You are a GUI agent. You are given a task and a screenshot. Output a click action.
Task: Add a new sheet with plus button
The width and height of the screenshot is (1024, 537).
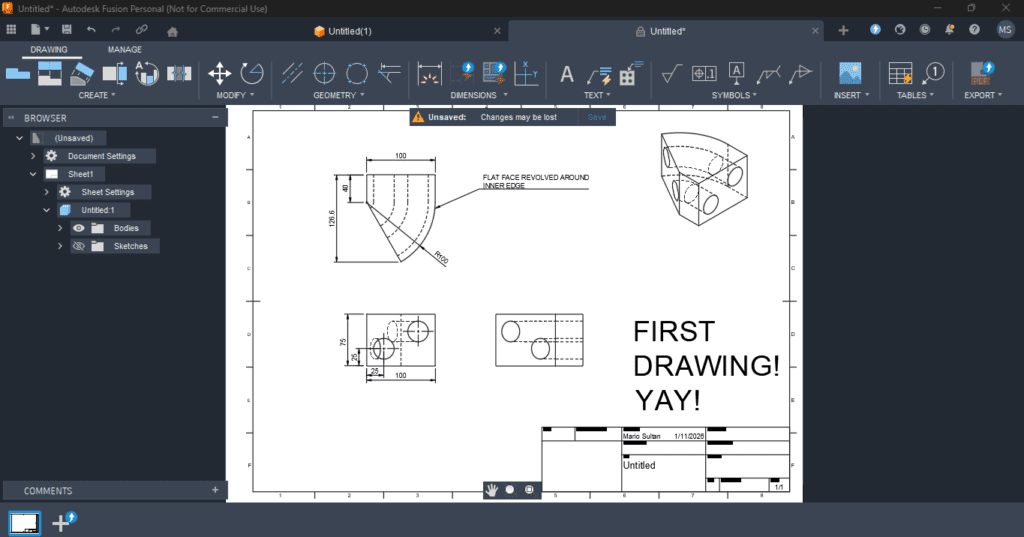pyautogui.click(x=64, y=522)
